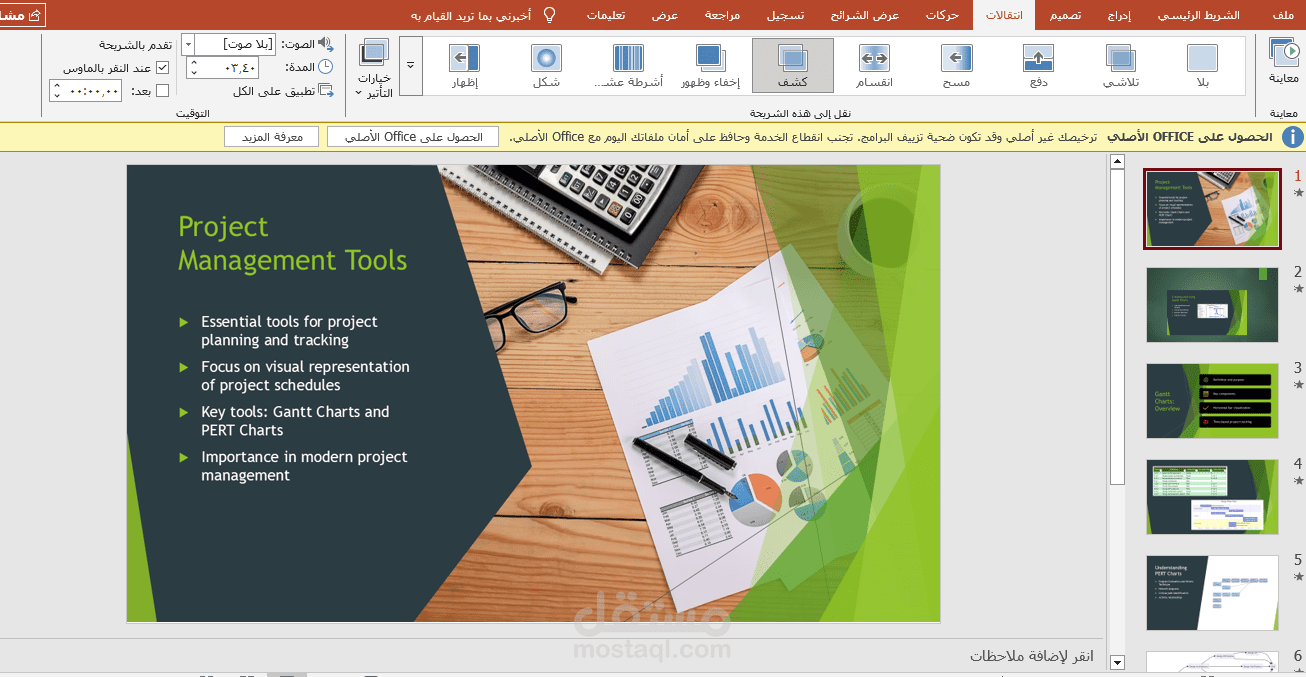The width and height of the screenshot is (1306, 677).
Task: Click the Tell Me search box
Action: click(471, 15)
